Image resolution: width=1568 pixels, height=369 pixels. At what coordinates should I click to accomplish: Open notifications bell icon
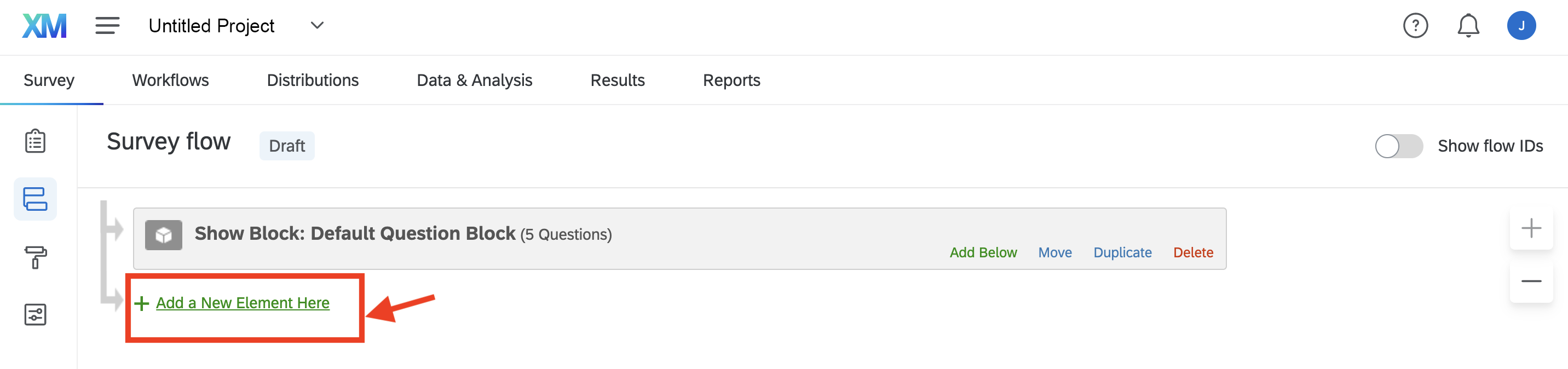pos(1468,26)
